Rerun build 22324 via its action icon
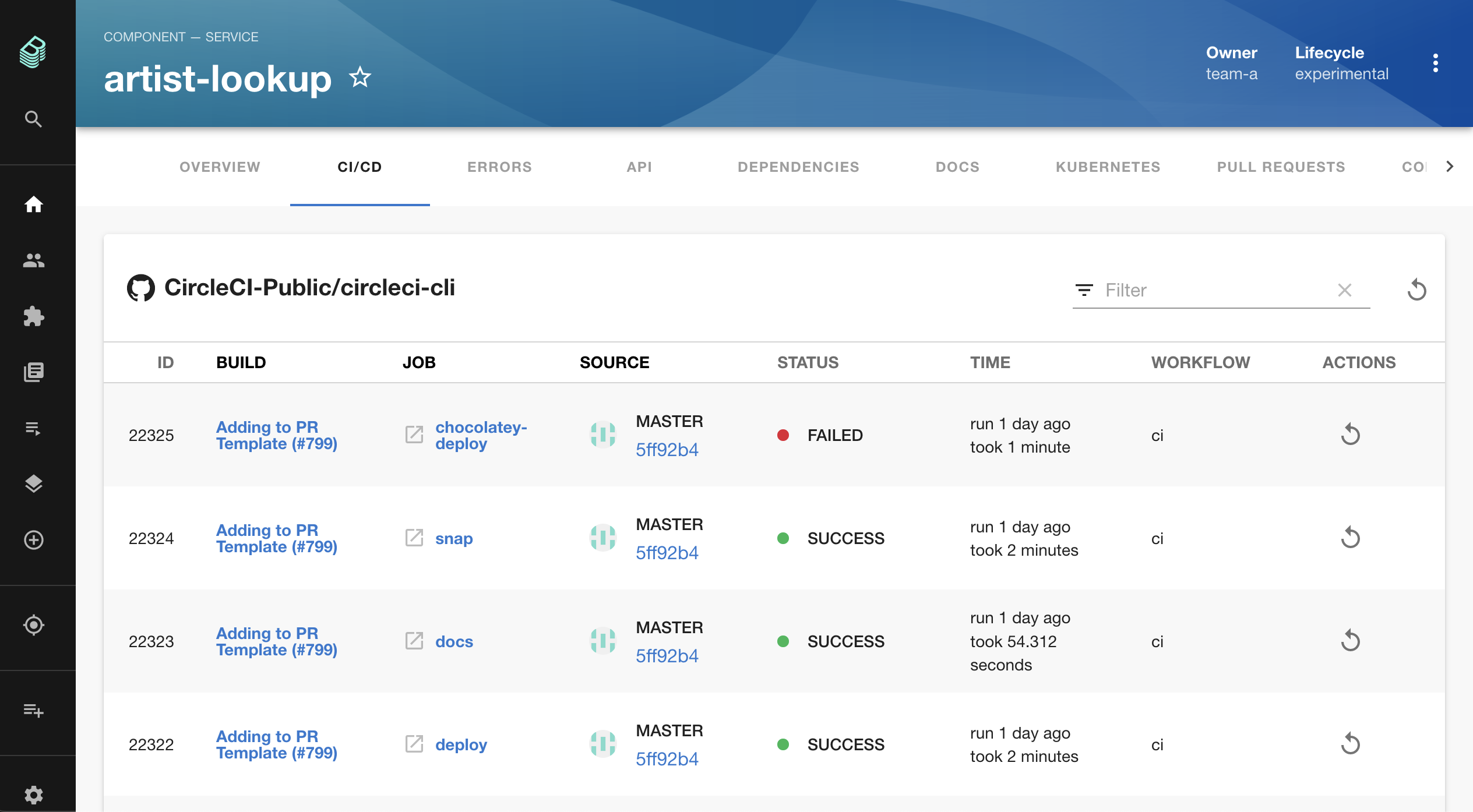Image resolution: width=1473 pixels, height=812 pixels. click(x=1350, y=538)
